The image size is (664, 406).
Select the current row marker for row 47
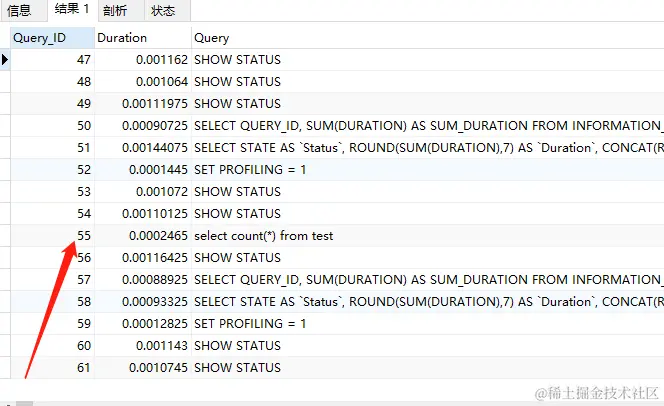5,59
